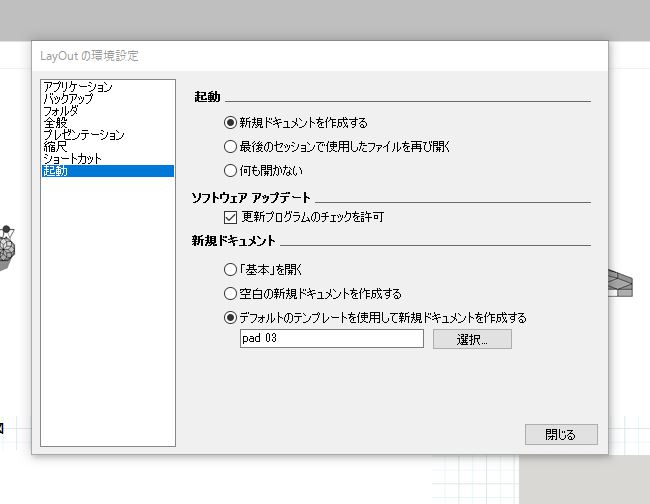Choose 最後のセッションで使用したファイルを再び開く option
The height and width of the screenshot is (504, 650).
click(230, 146)
